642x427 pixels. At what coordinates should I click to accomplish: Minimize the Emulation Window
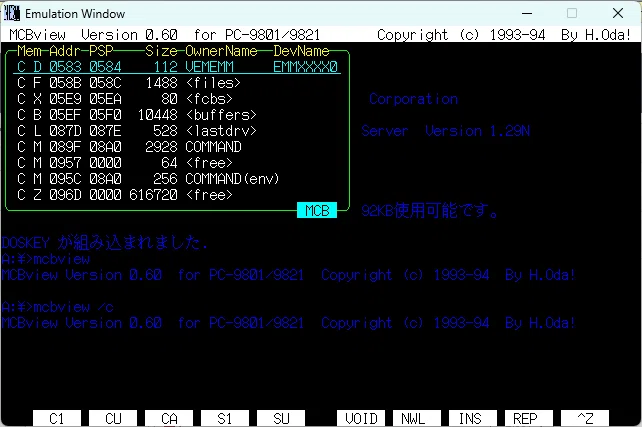point(527,14)
